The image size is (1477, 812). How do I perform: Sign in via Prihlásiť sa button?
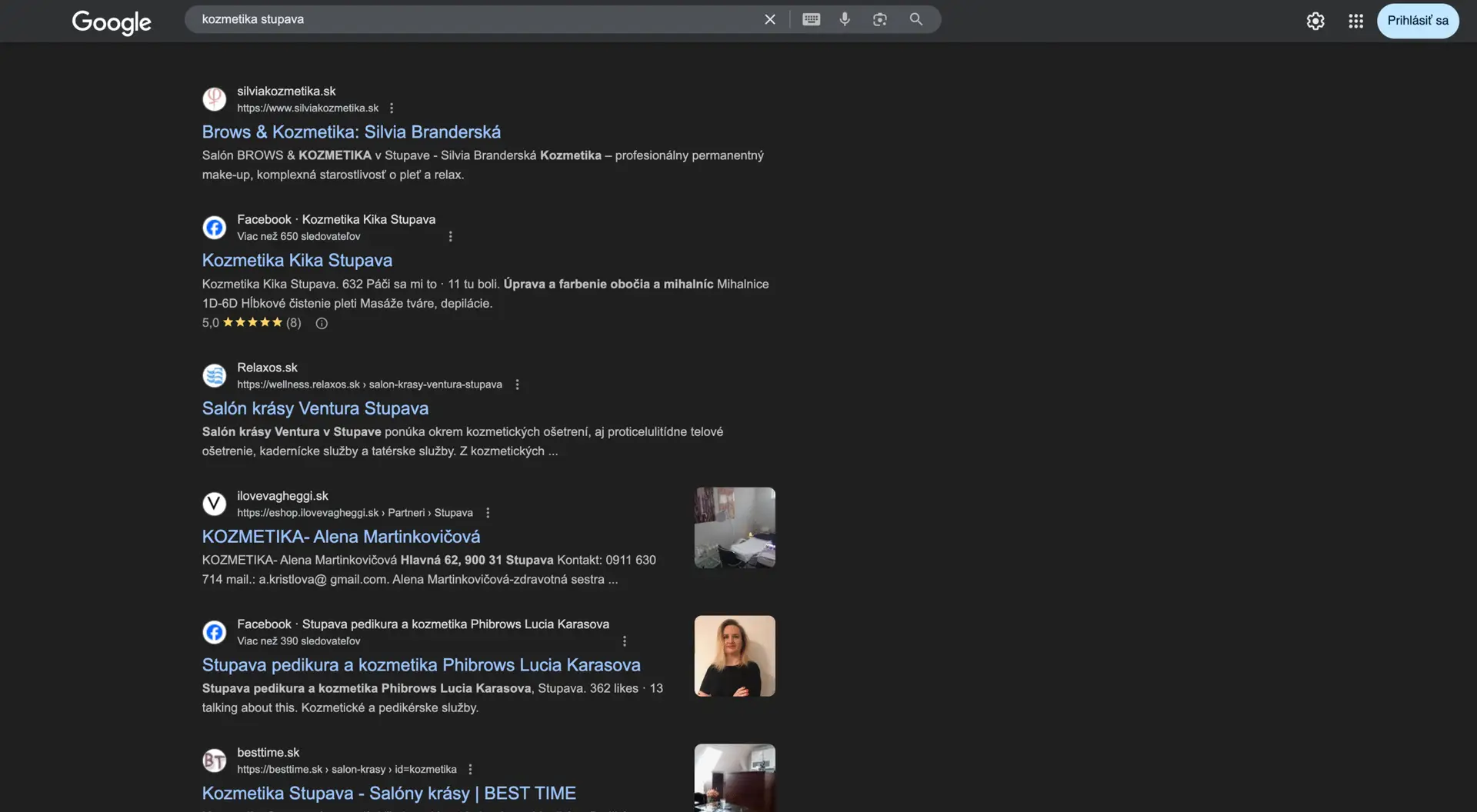tap(1418, 21)
